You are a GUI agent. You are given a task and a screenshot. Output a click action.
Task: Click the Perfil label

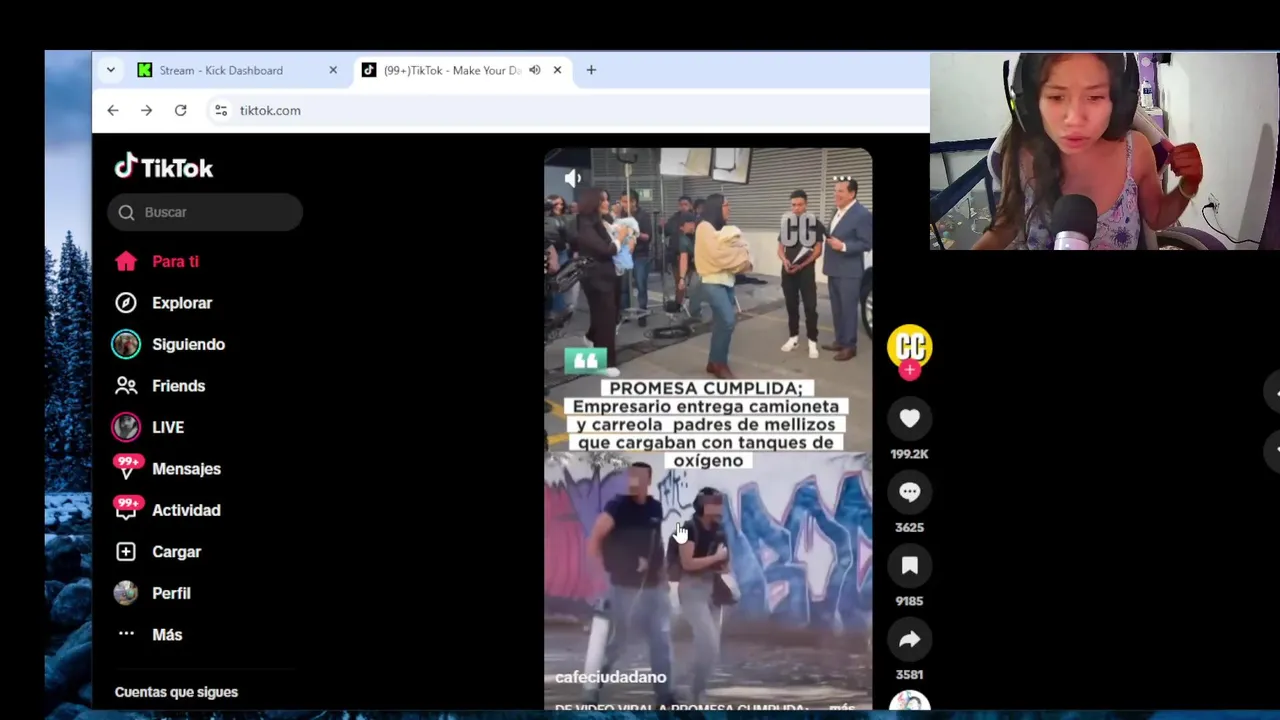(x=171, y=593)
